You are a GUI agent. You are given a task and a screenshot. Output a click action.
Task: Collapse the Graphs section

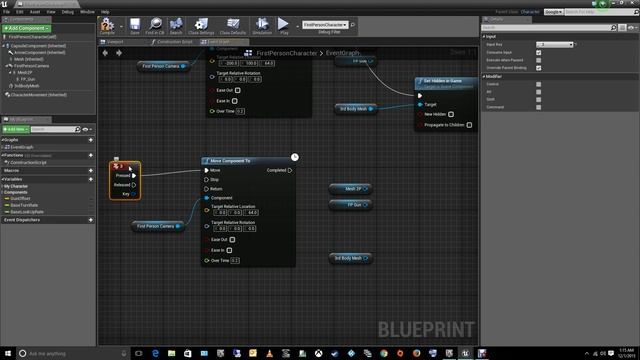pos(2,140)
